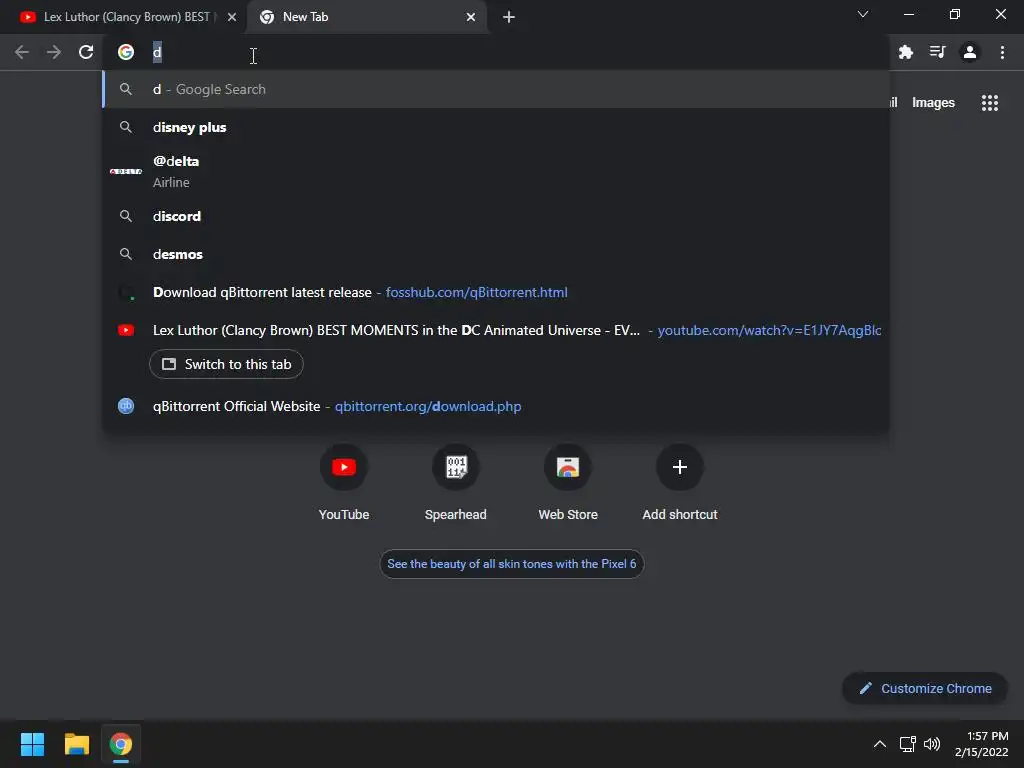Click the 'Switch to this tab' button

tap(226, 364)
